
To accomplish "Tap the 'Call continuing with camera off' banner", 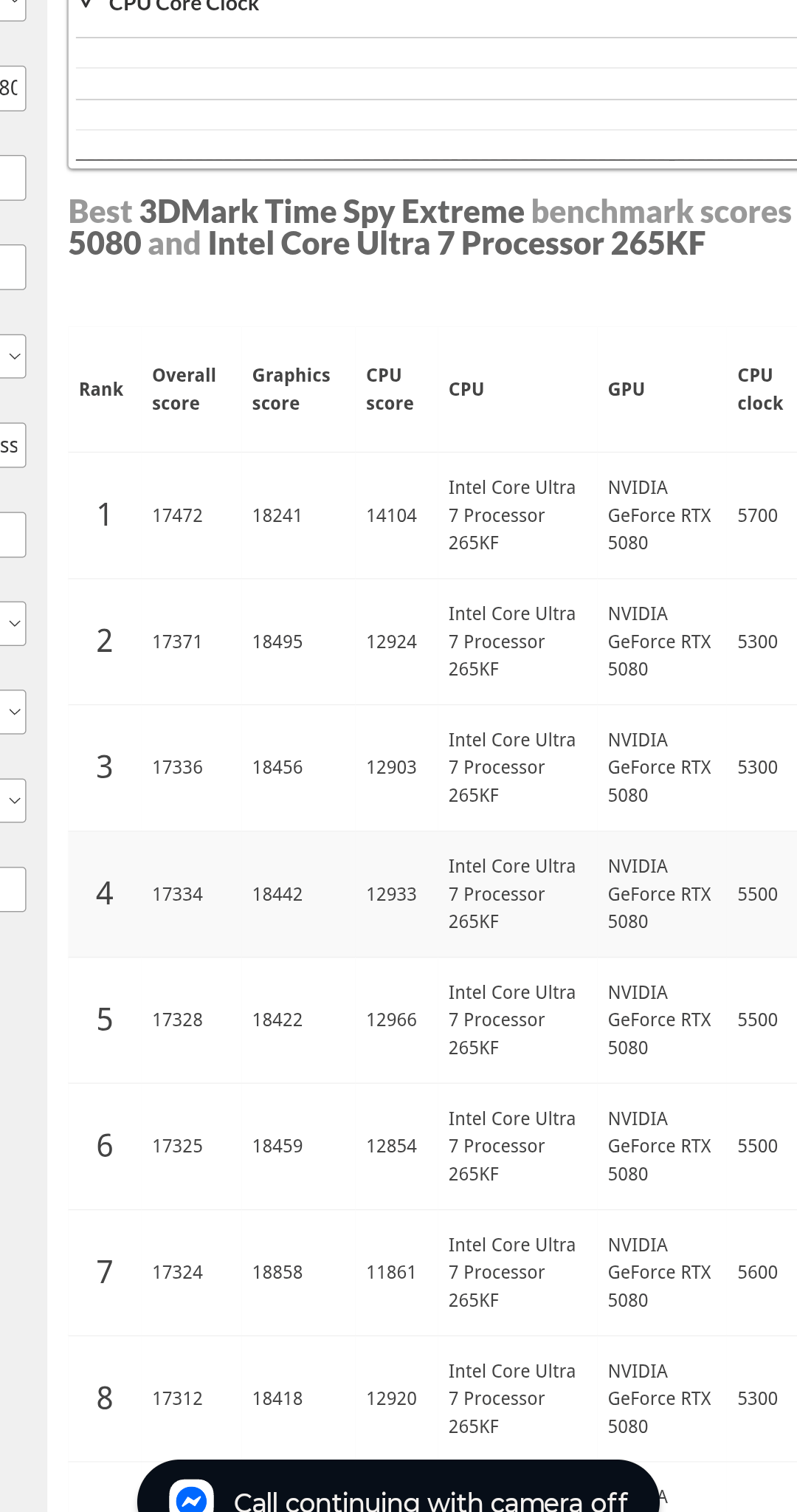I will (398, 1486).
